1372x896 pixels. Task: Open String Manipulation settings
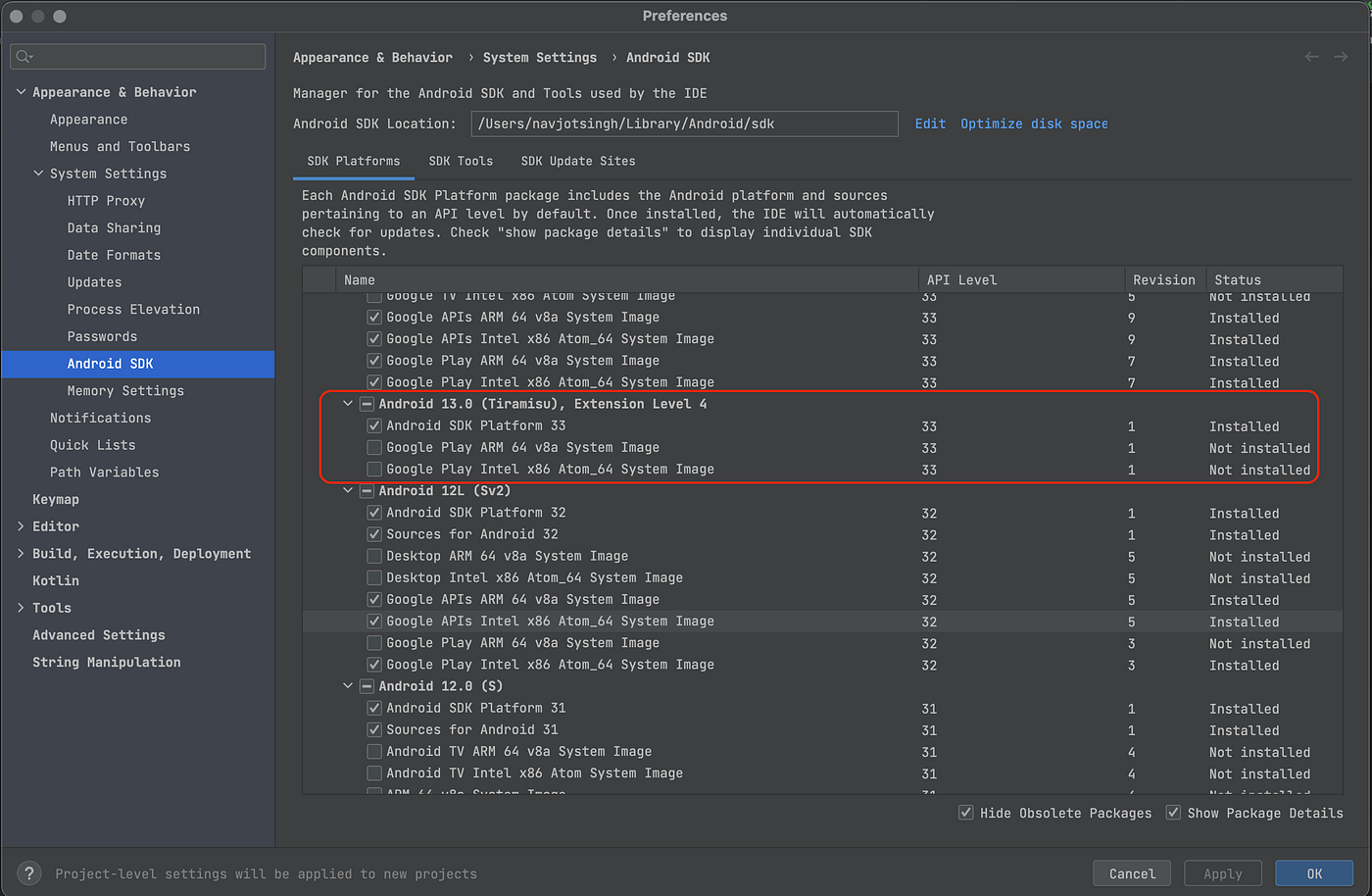[x=107, y=663]
